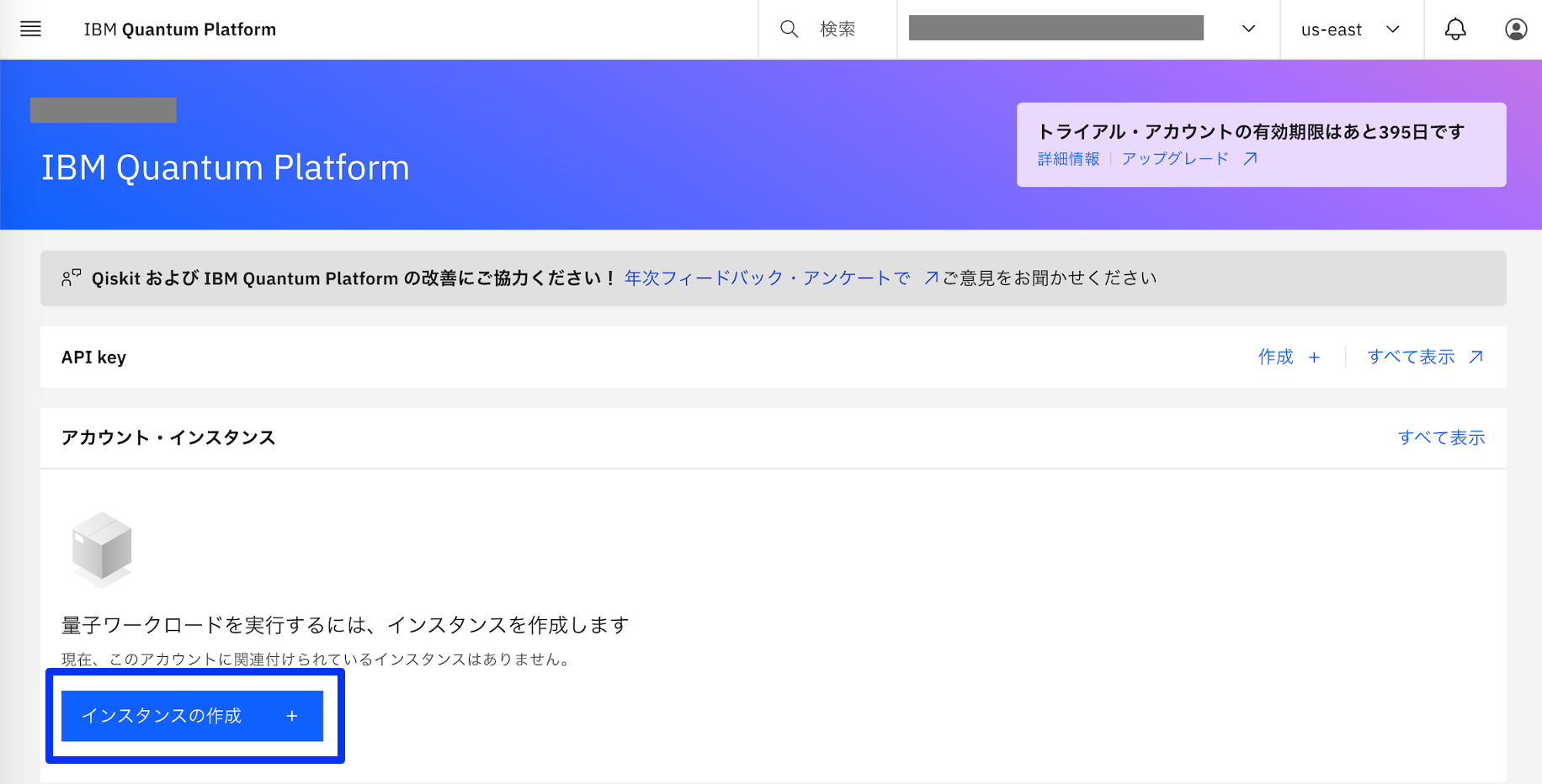
Task: Open the hamburger navigation menu
Action: [x=30, y=29]
